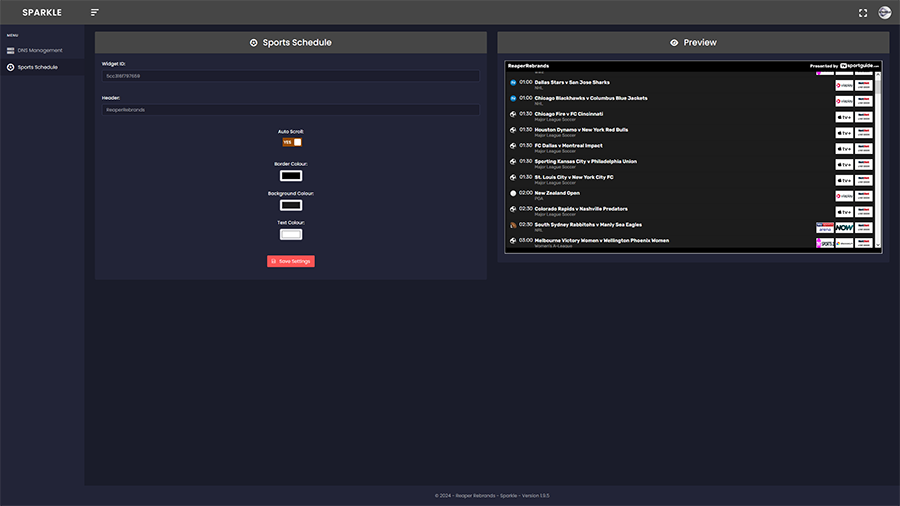Click the Widget ID input field
This screenshot has width=900, height=506.
290,76
